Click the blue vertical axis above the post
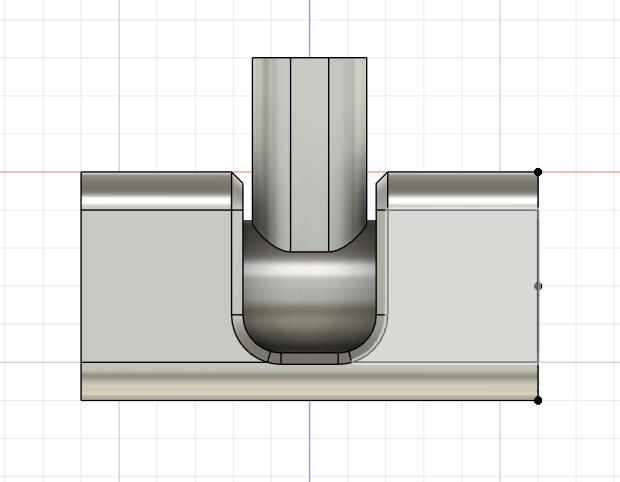620x482 pixels. point(309,25)
